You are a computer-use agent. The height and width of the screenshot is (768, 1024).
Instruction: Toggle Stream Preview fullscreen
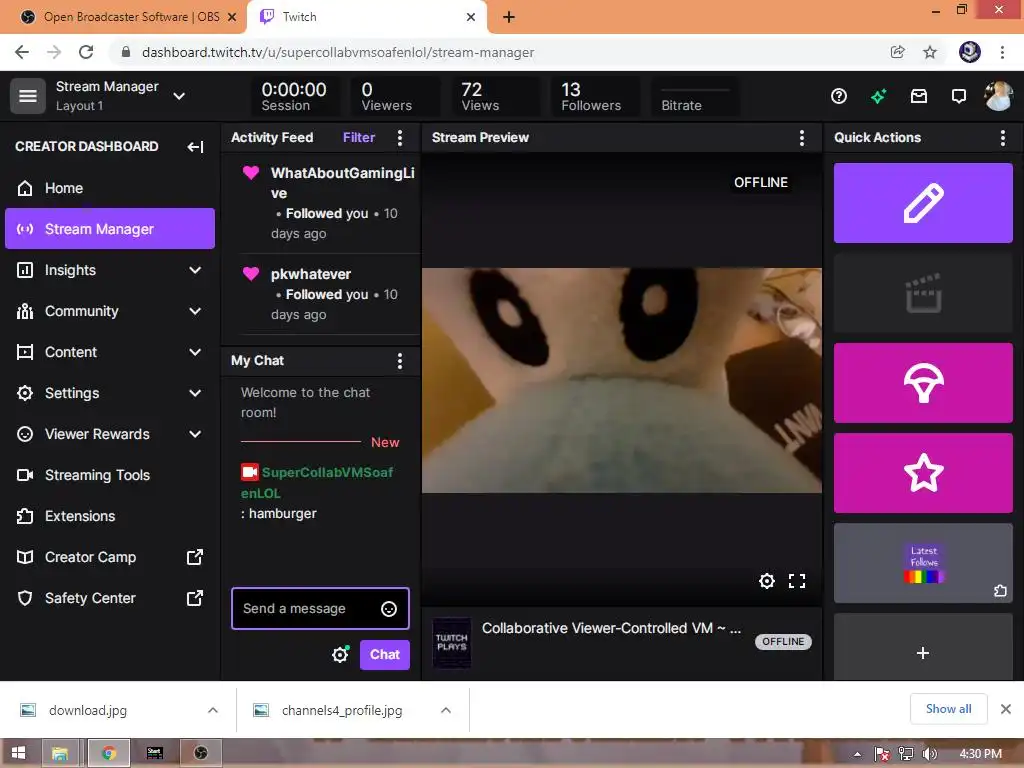coord(797,581)
